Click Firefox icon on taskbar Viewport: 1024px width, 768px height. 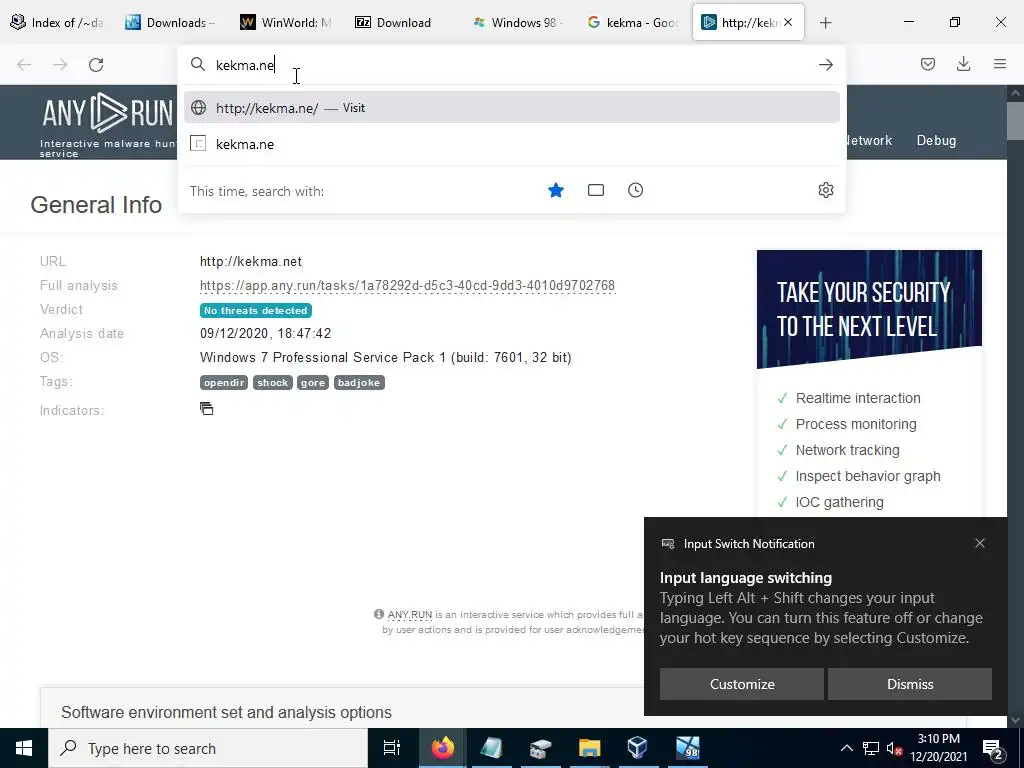[442, 748]
